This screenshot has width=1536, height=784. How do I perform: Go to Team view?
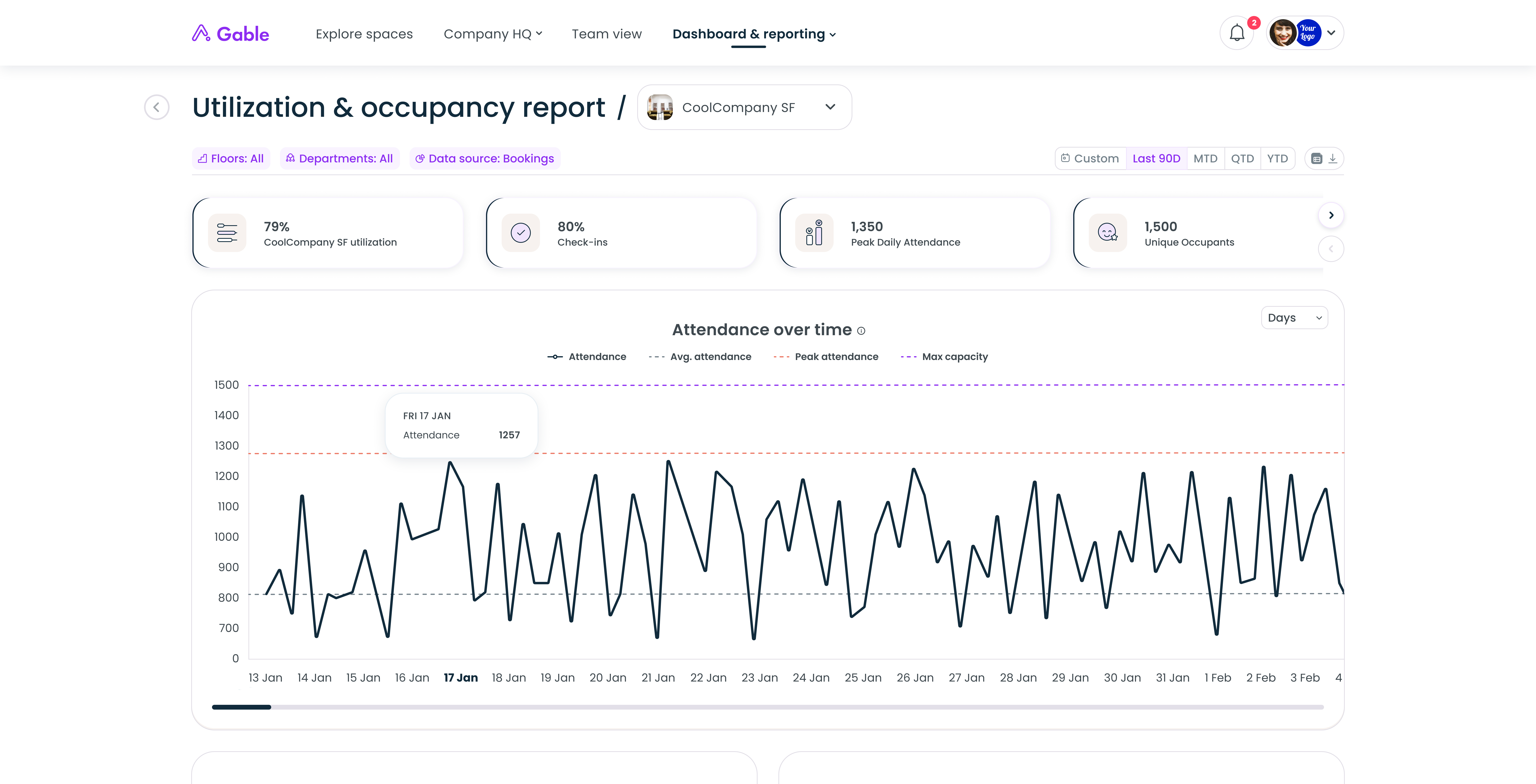coord(606,34)
